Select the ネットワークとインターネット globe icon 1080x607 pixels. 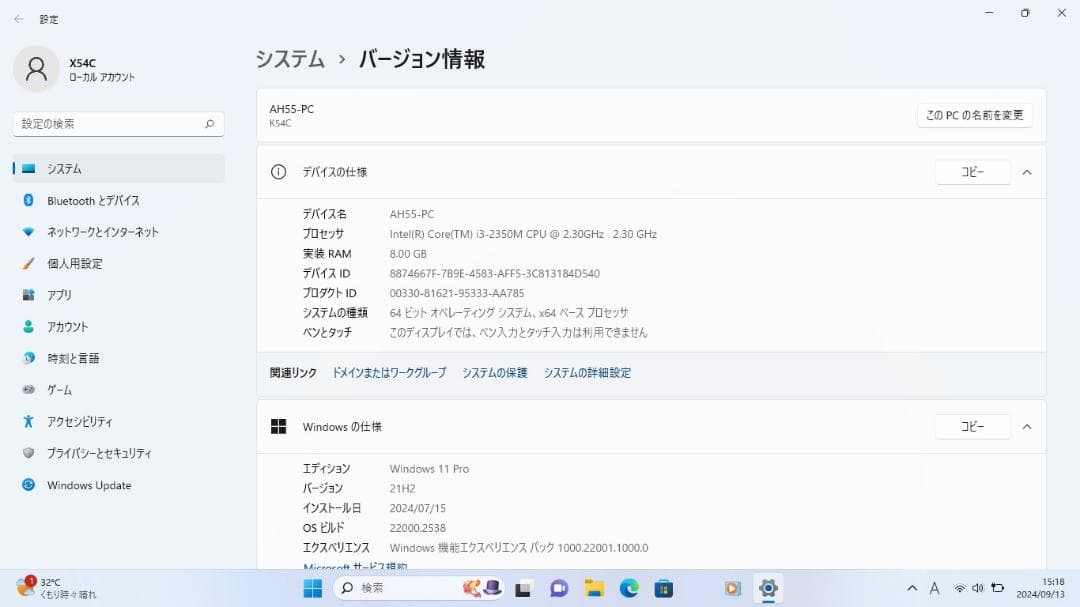(x=30, y=231)
